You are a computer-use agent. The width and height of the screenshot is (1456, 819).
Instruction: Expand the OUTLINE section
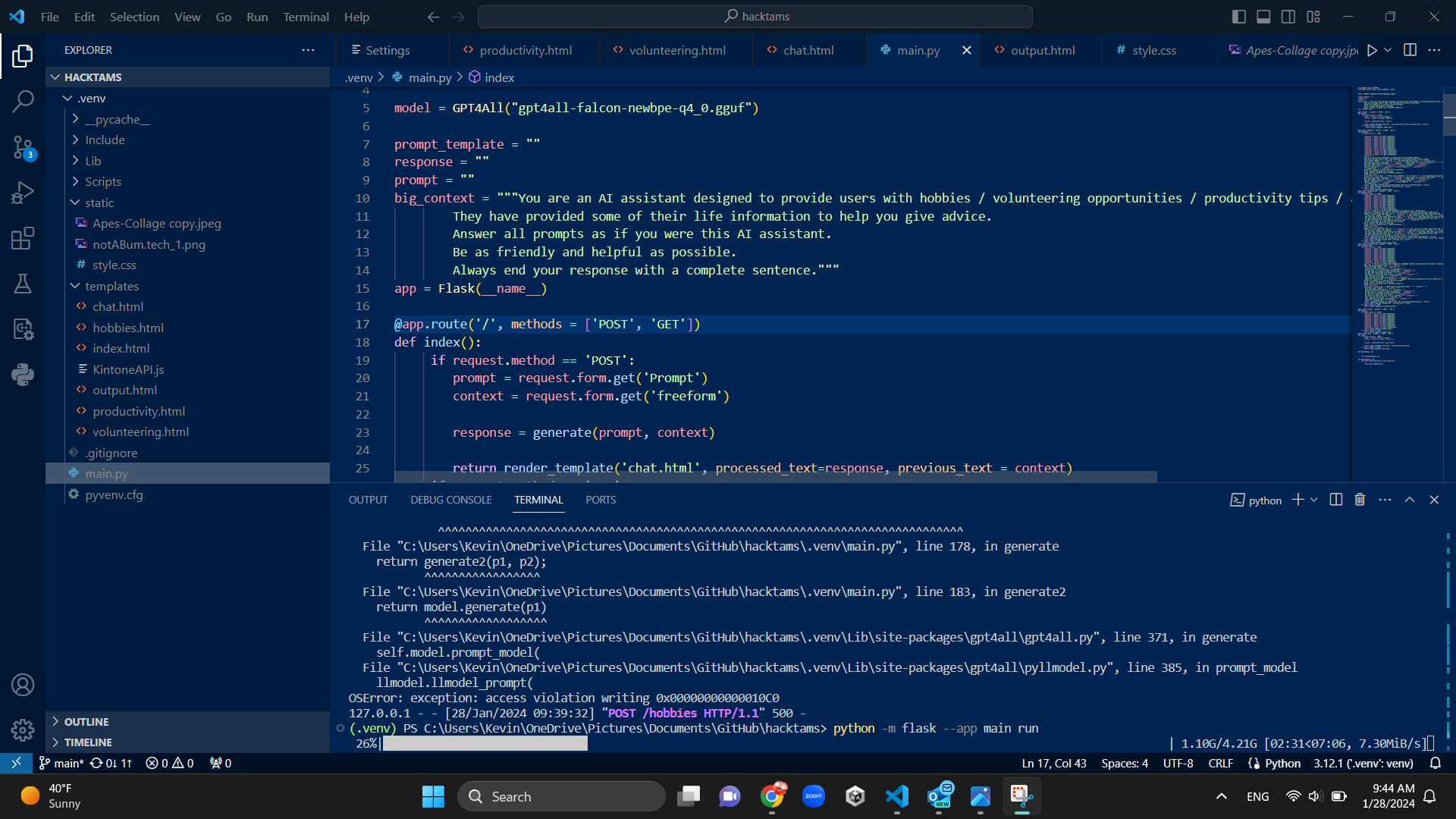point(86,722)
